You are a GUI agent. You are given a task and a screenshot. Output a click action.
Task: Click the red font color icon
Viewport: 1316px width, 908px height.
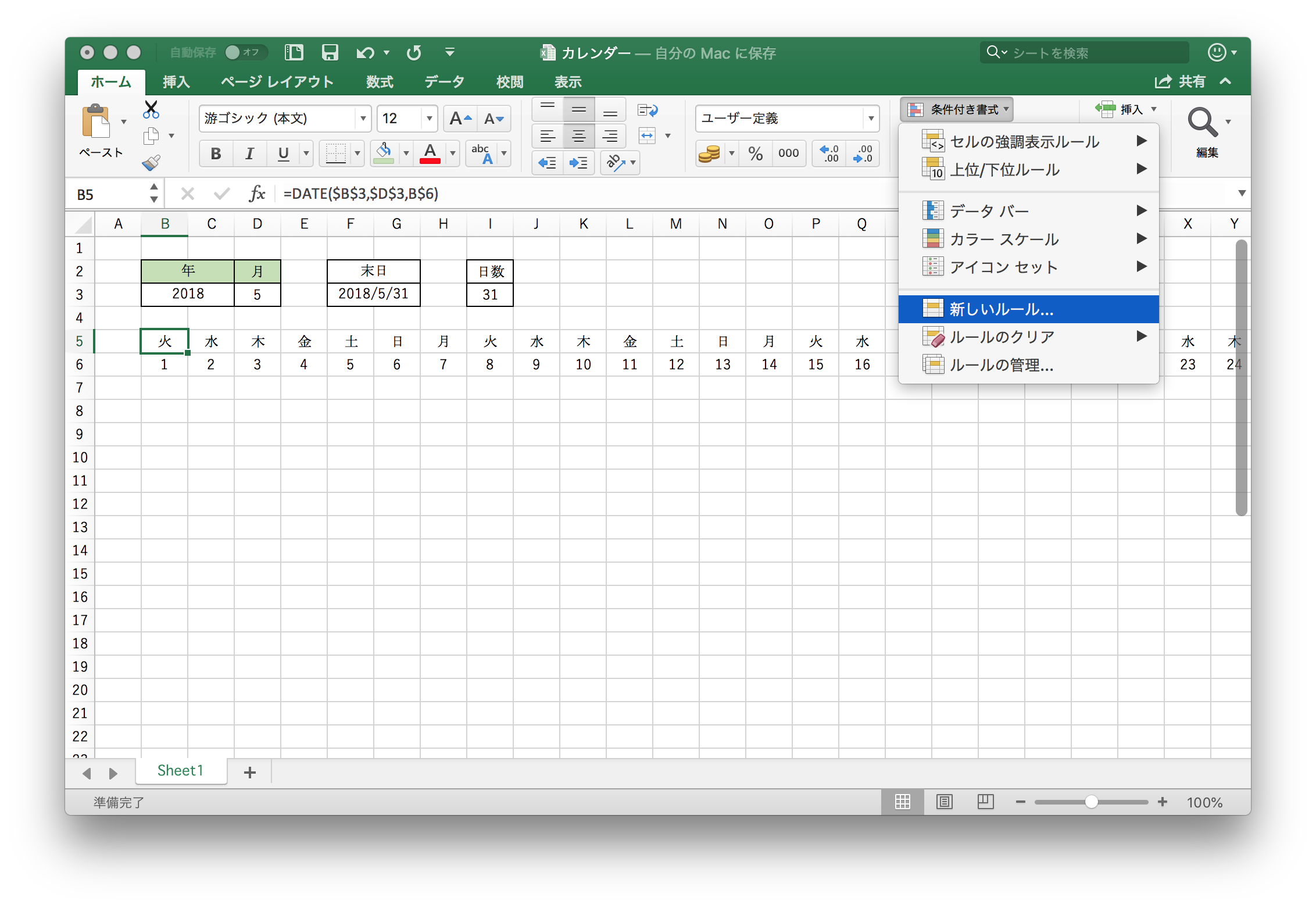430,153
